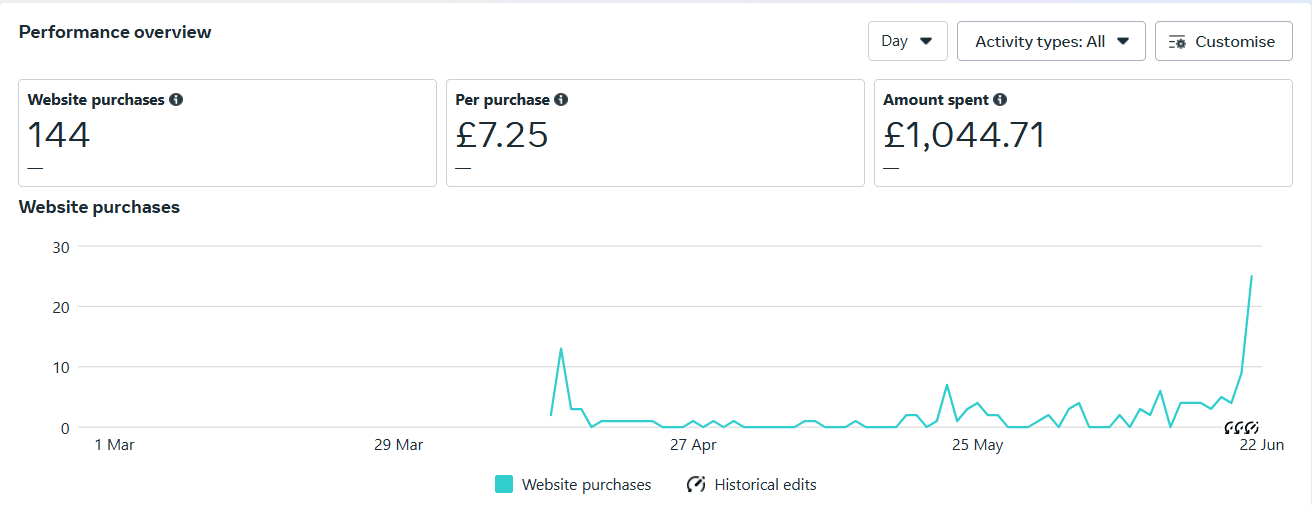The height and width of the screenshot is (505, 1312).
Task: Click the Historical edits legend icon
Action: coord(696,484)
